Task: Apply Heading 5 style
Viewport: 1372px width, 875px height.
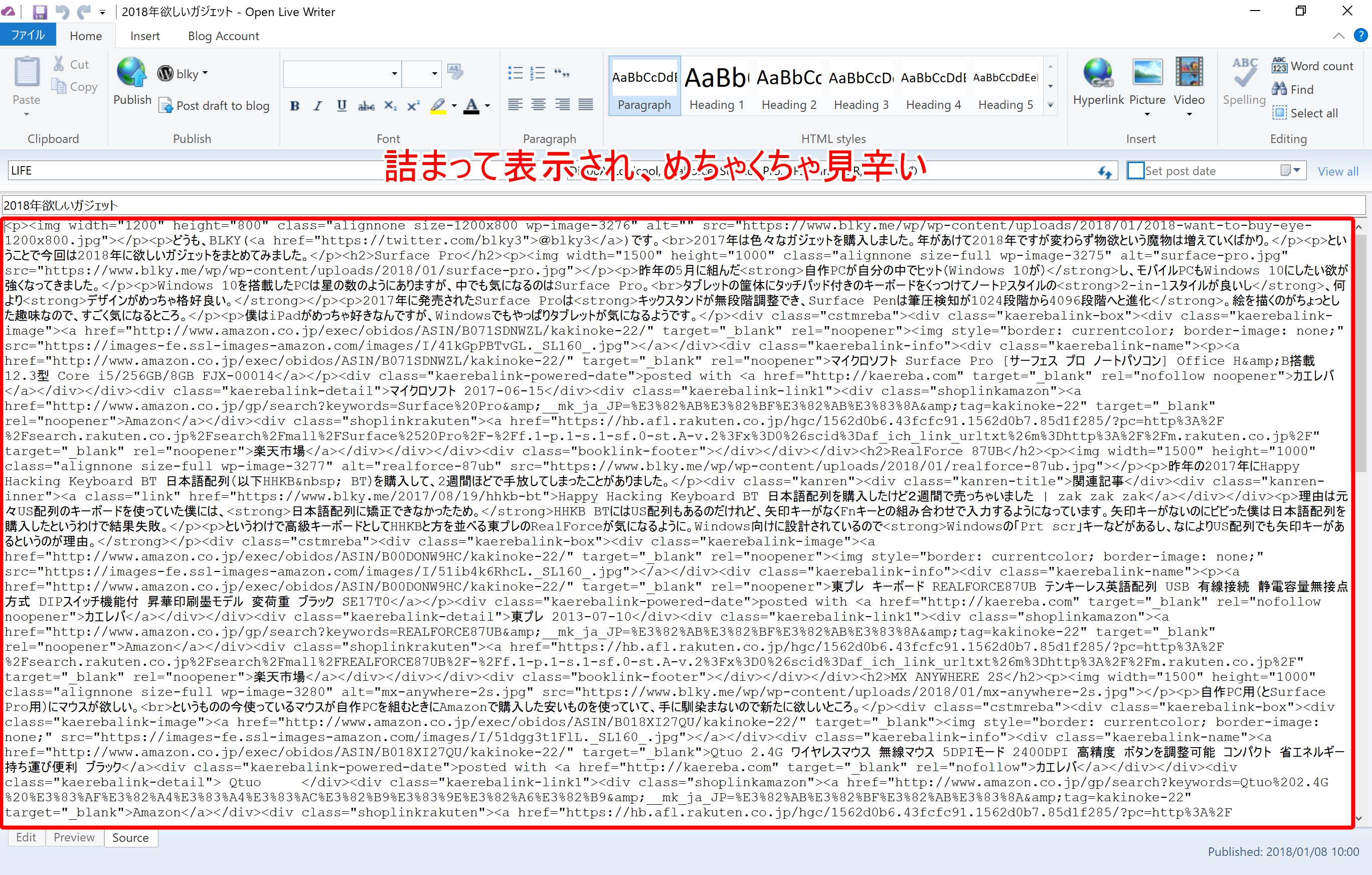Action: coord(1005,86)
